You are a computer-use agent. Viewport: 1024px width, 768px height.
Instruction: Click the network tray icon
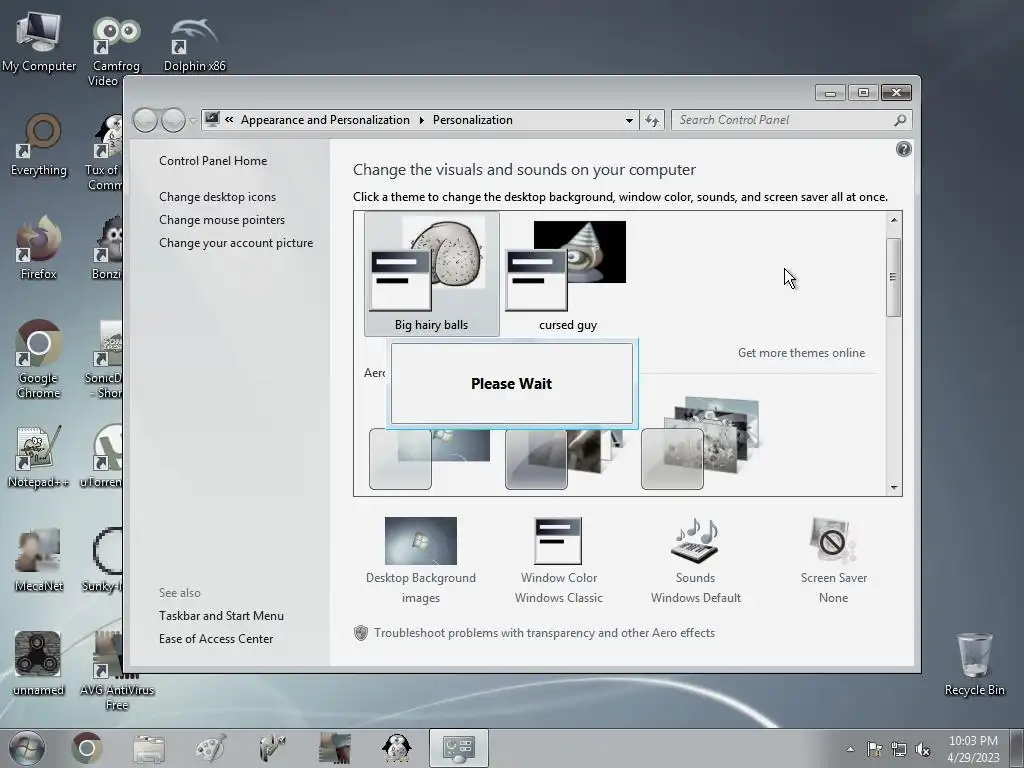[x=899, y=749]
